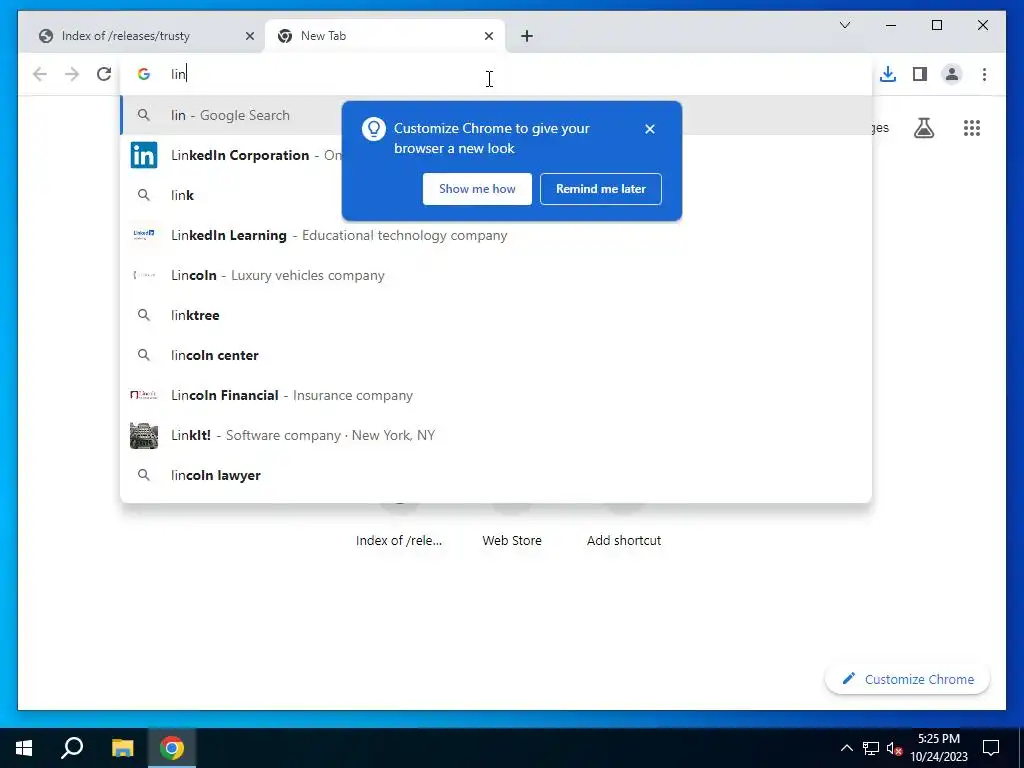
Task: Open a new tab with plus button
Action: 526,36
